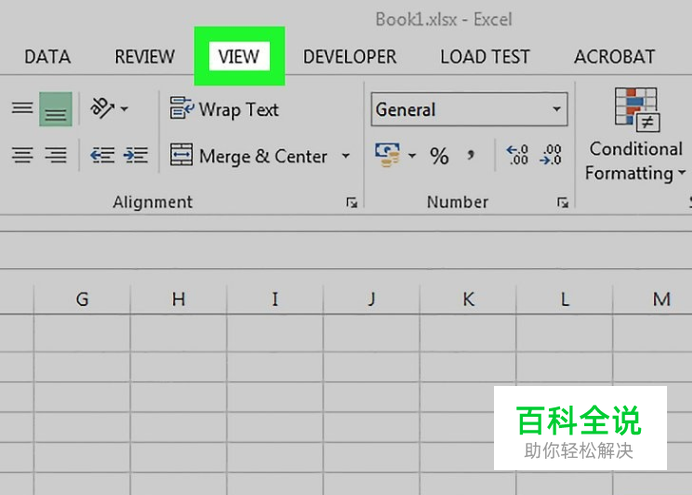
Task: Decrease the cell indent
Action: click(102, 155)
